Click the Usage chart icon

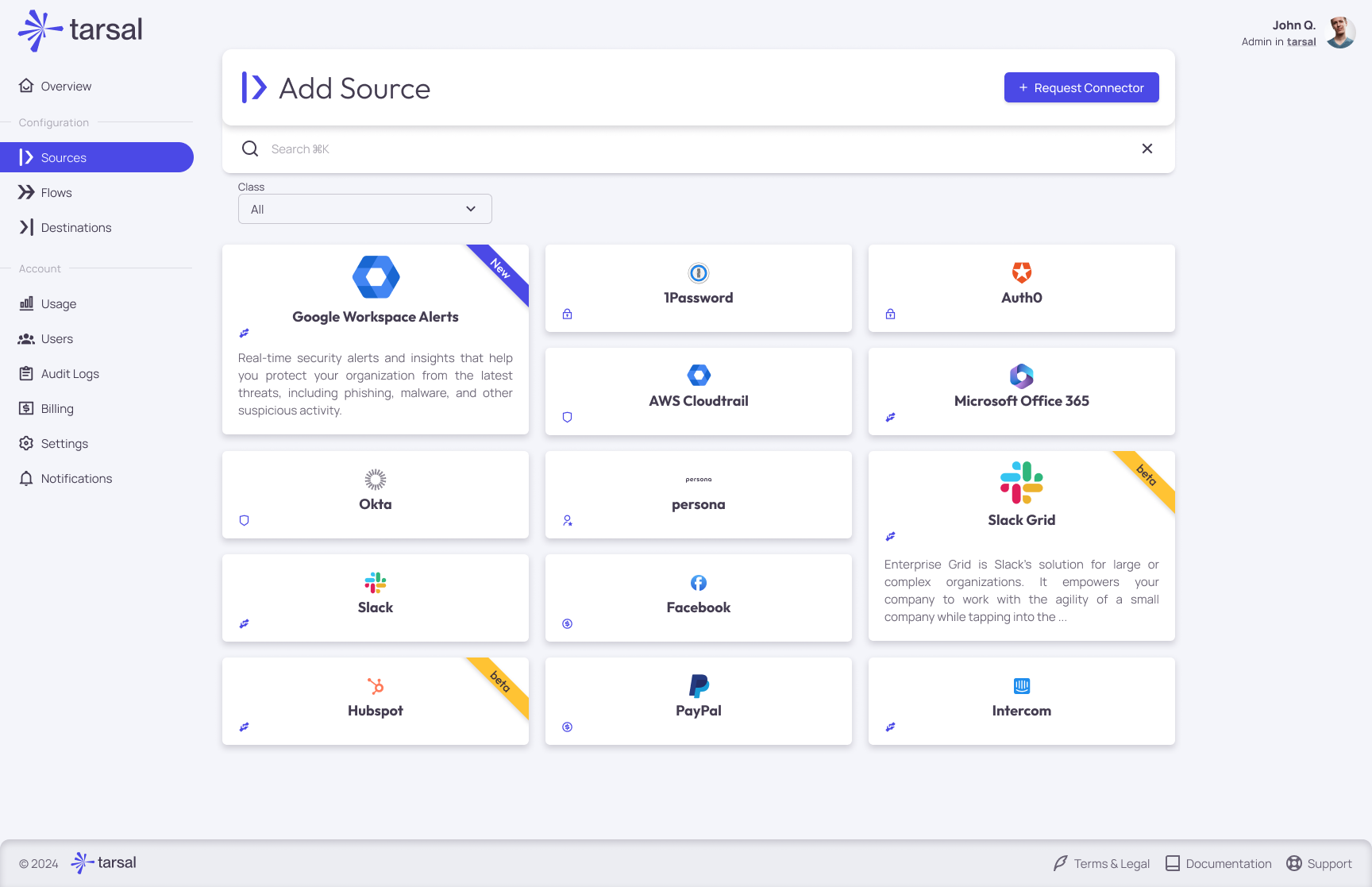[26, 303]
